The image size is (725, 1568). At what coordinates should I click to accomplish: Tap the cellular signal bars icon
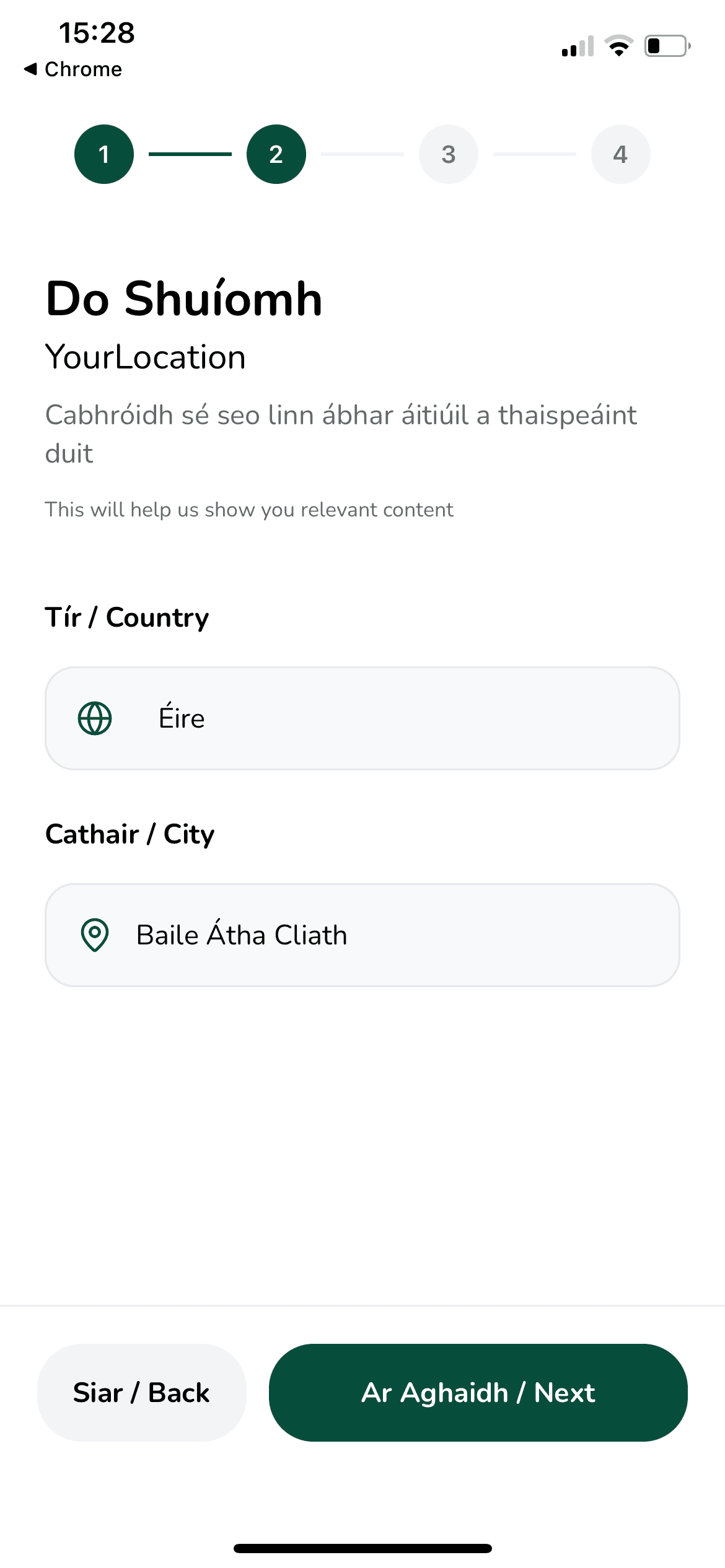click(x=578, y=46)
